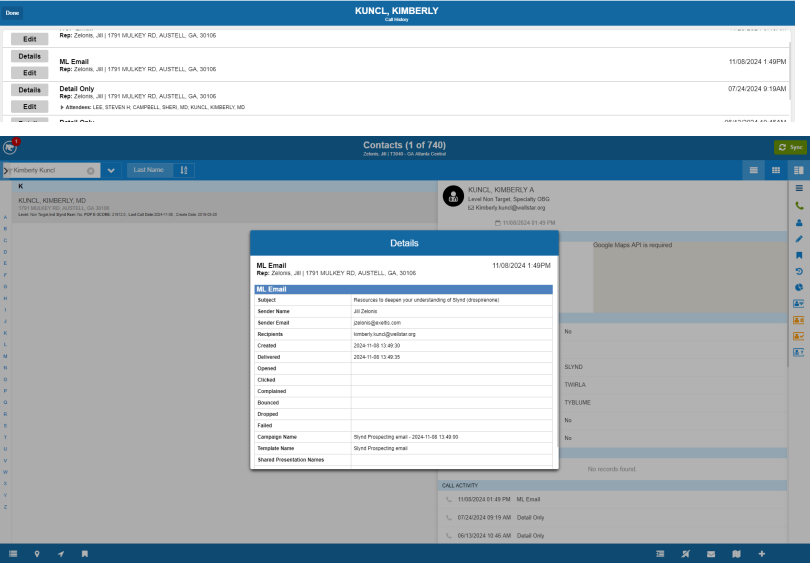Click the Done button in Call History
The image size is (811, 563).
(12, 13)
